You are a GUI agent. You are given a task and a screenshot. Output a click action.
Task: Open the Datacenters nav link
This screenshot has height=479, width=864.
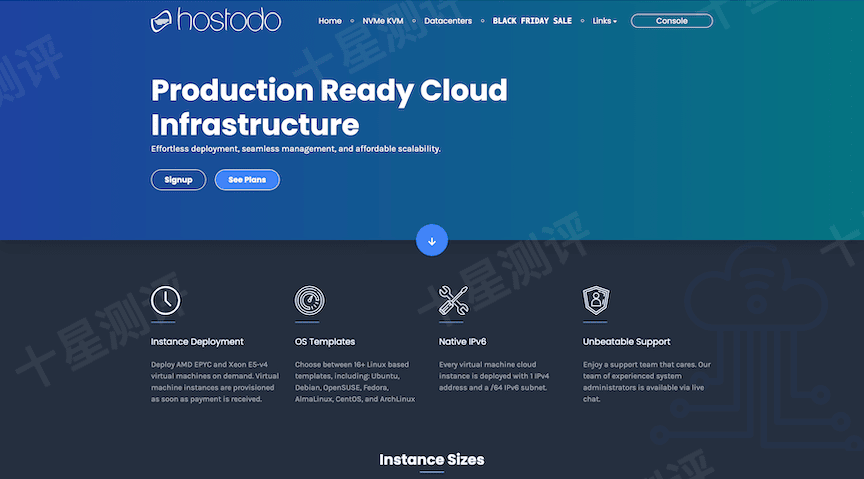click(448, 21)
